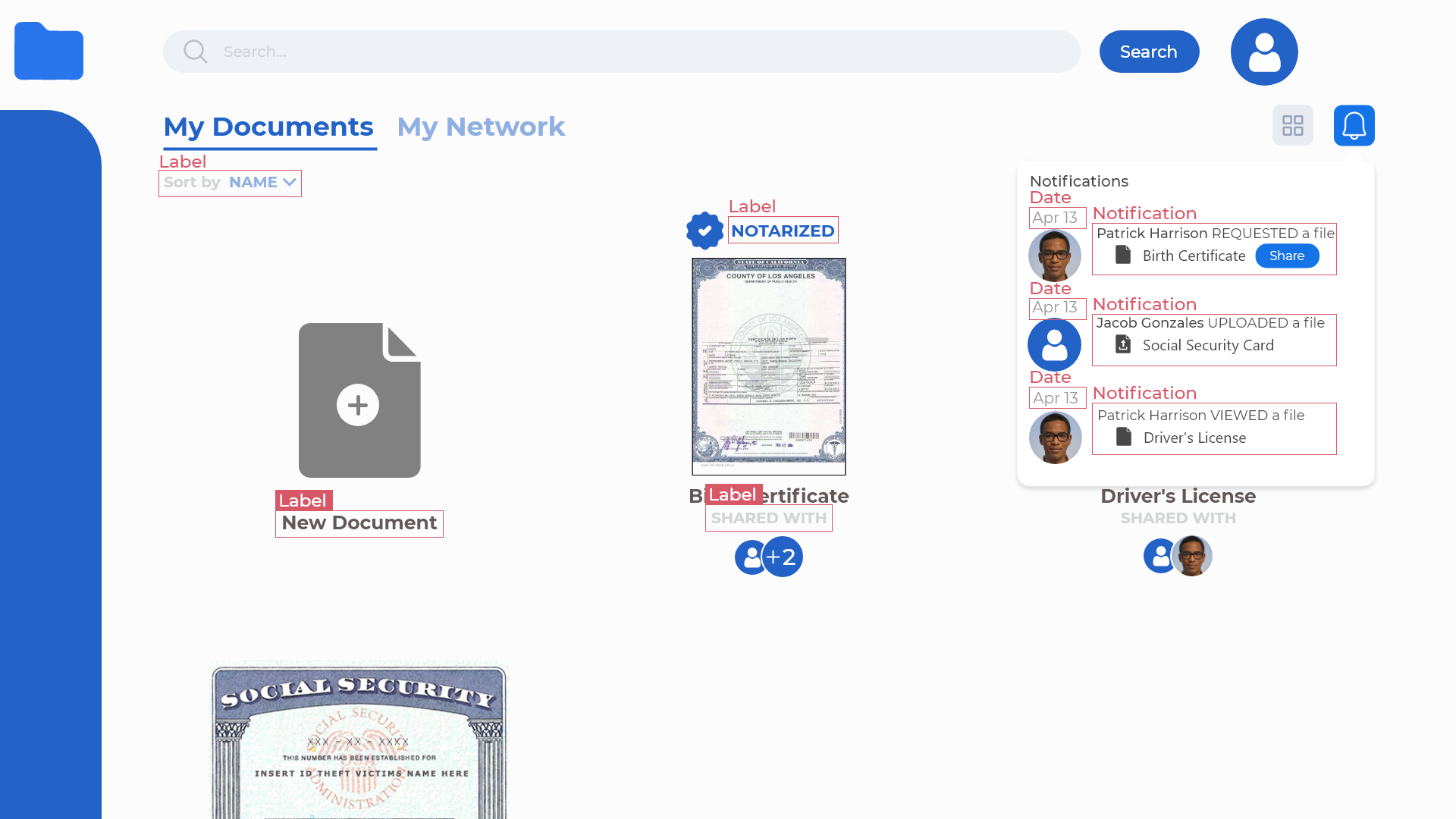Click Jacob Gonzales's avatar in notifications
This screenshot has height=819, width=1456.
point(1054,345)
